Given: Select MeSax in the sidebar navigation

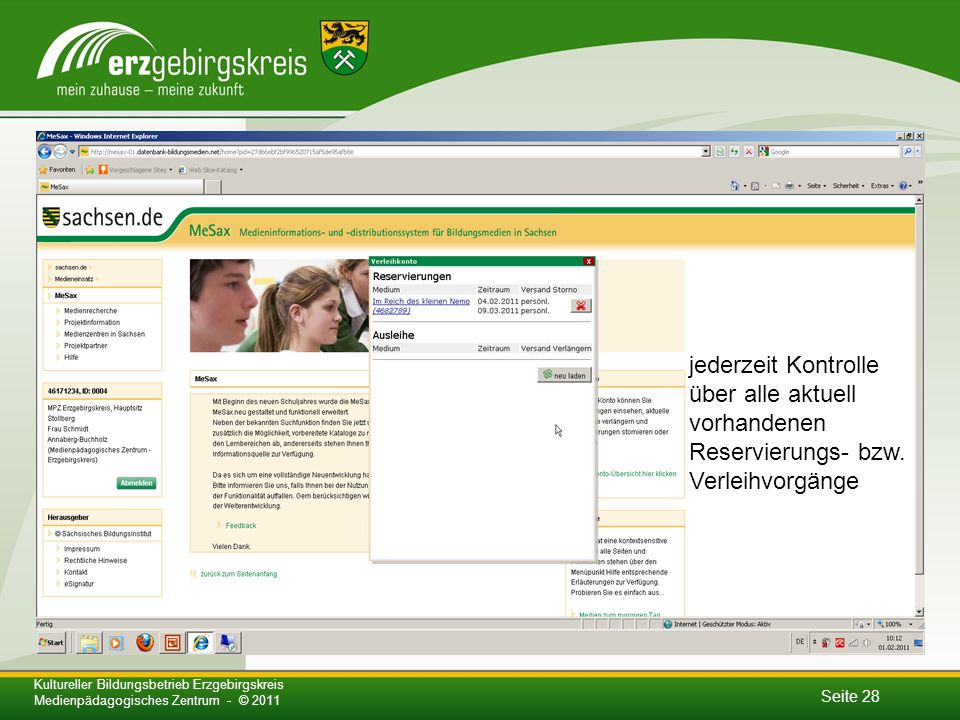Looking at the screenshot, I should click(x=66, y=296).
